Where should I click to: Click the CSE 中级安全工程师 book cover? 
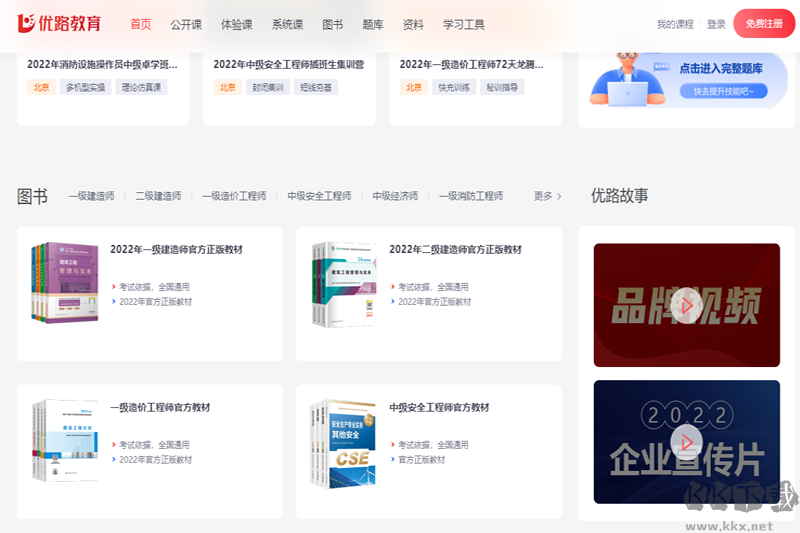(x=343, y=444)
